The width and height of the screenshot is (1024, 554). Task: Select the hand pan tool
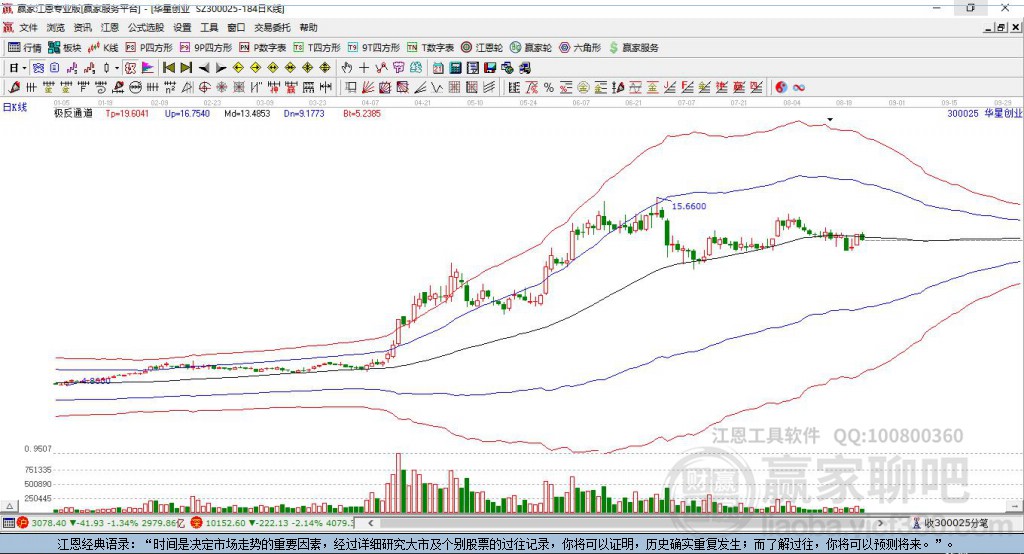[x=347, y=68]
